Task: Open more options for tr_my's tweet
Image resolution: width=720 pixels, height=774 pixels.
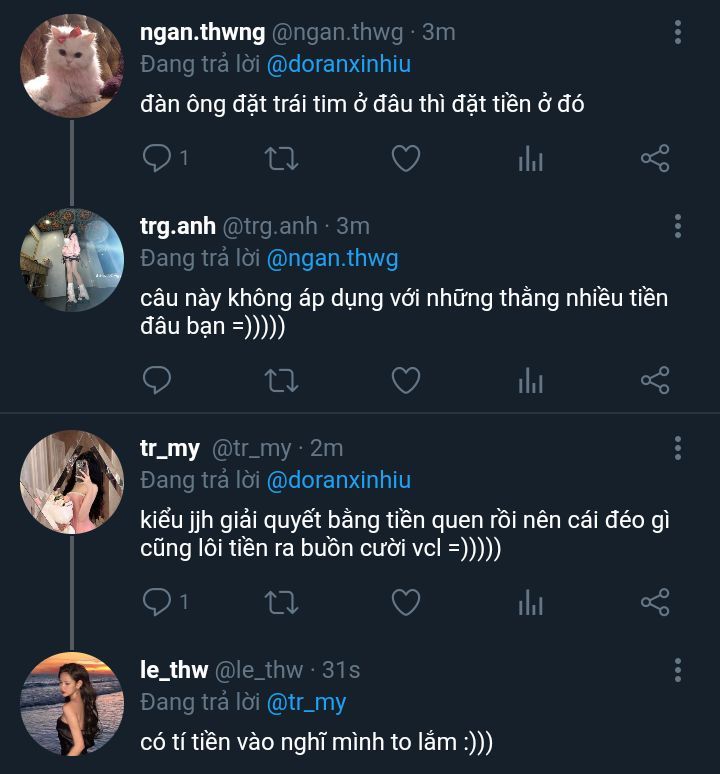Action: pos(678,447)
